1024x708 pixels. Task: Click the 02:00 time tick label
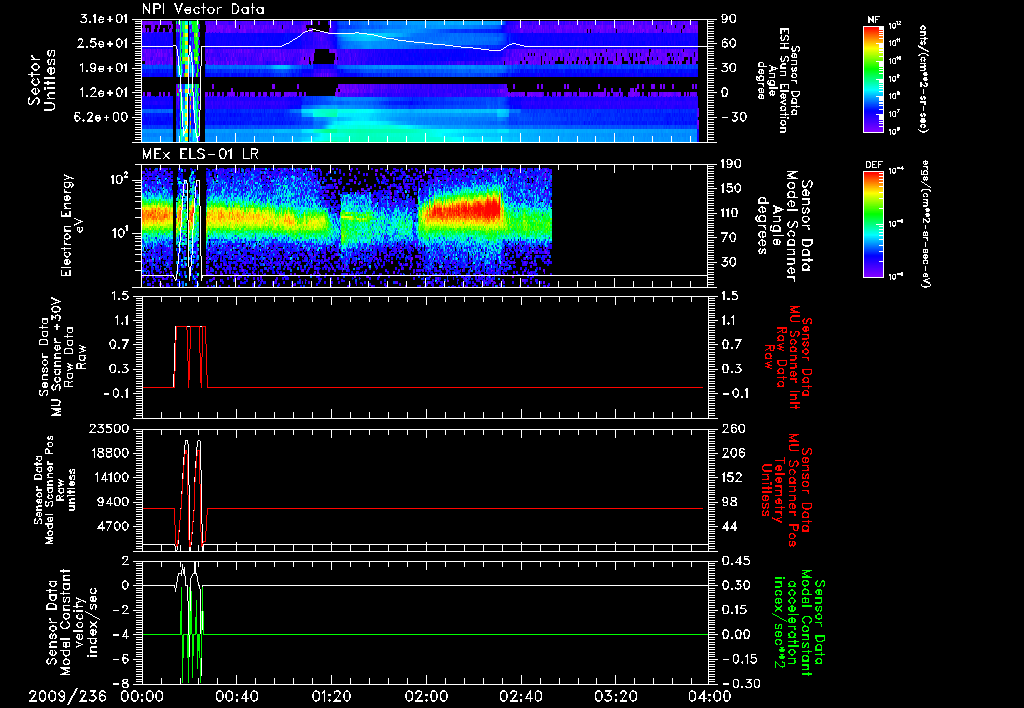pyautogui.click(x=426, y=696)
